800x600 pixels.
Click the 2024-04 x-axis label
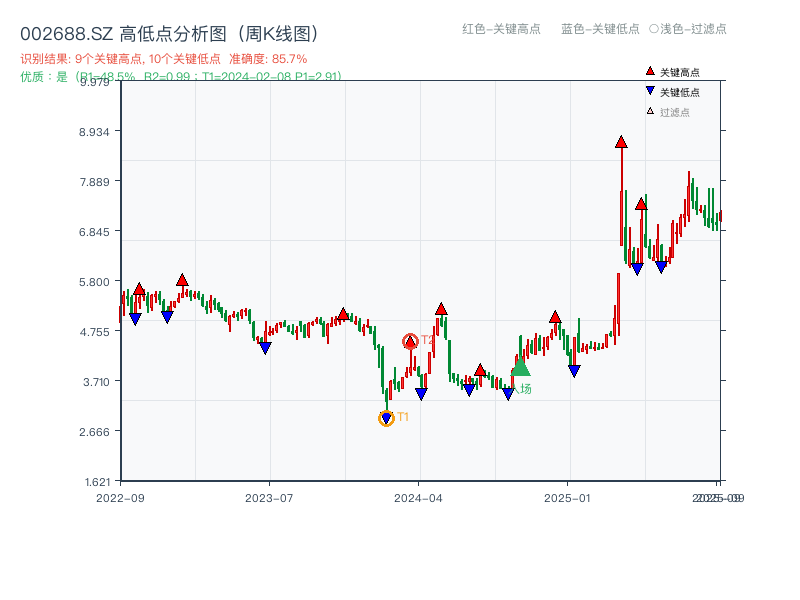(x=418, y=498)
